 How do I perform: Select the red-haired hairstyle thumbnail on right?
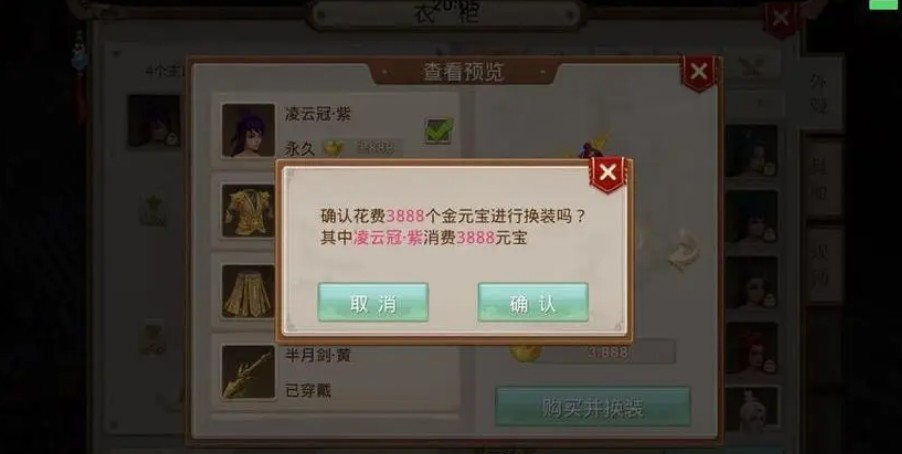coord(751,348)
